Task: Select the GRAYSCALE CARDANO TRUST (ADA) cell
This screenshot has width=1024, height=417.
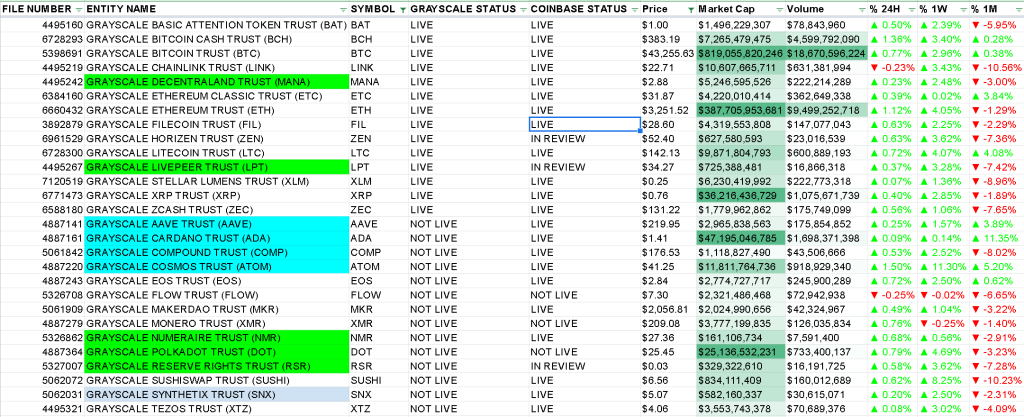Action: 217,238
